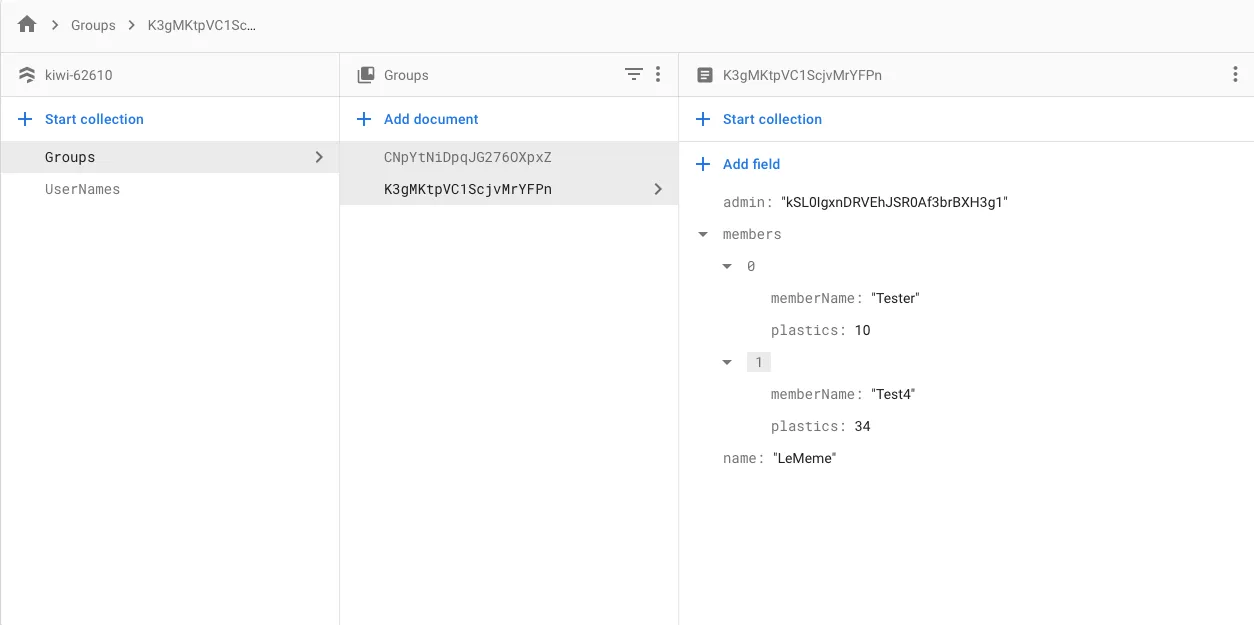This screenshot has height=625, width=1254.
Task: Click the home icon in breadcrumb
Action: coord(27,25)
